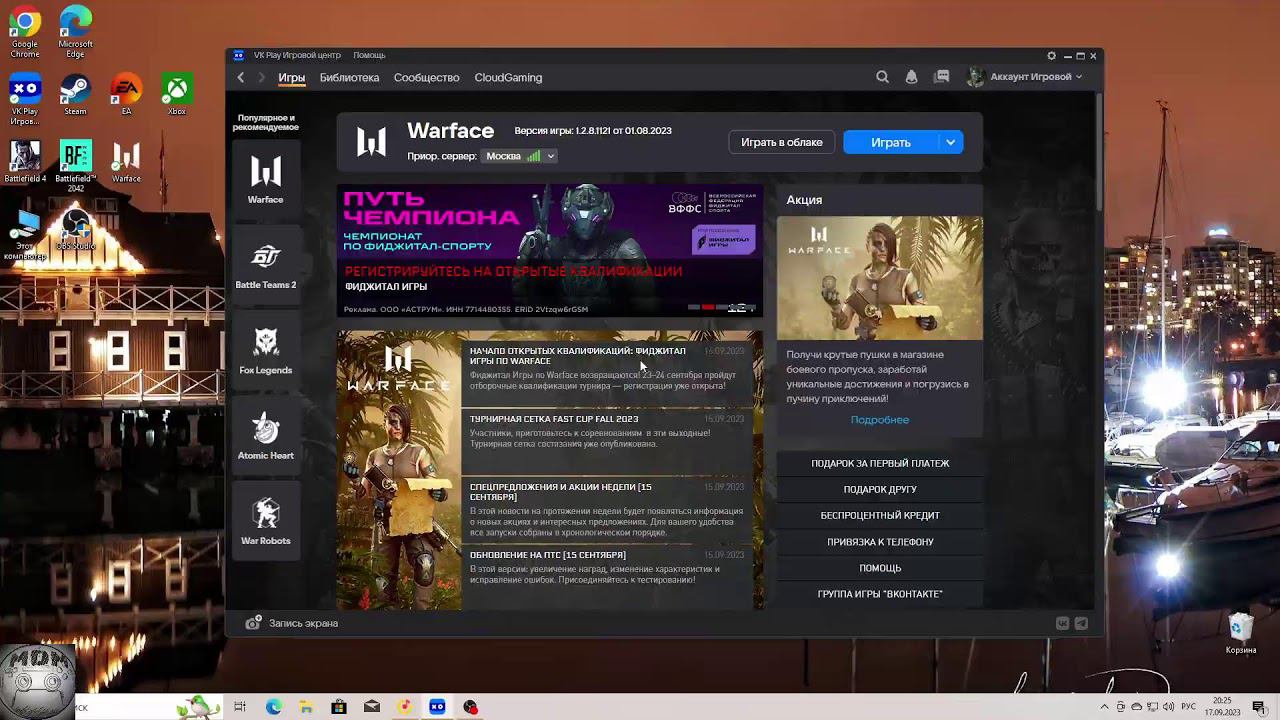
Task: Open ПРИВЯЗКА К ТЕЛЕФОНУ link
Action: click(x=880, y=542)
